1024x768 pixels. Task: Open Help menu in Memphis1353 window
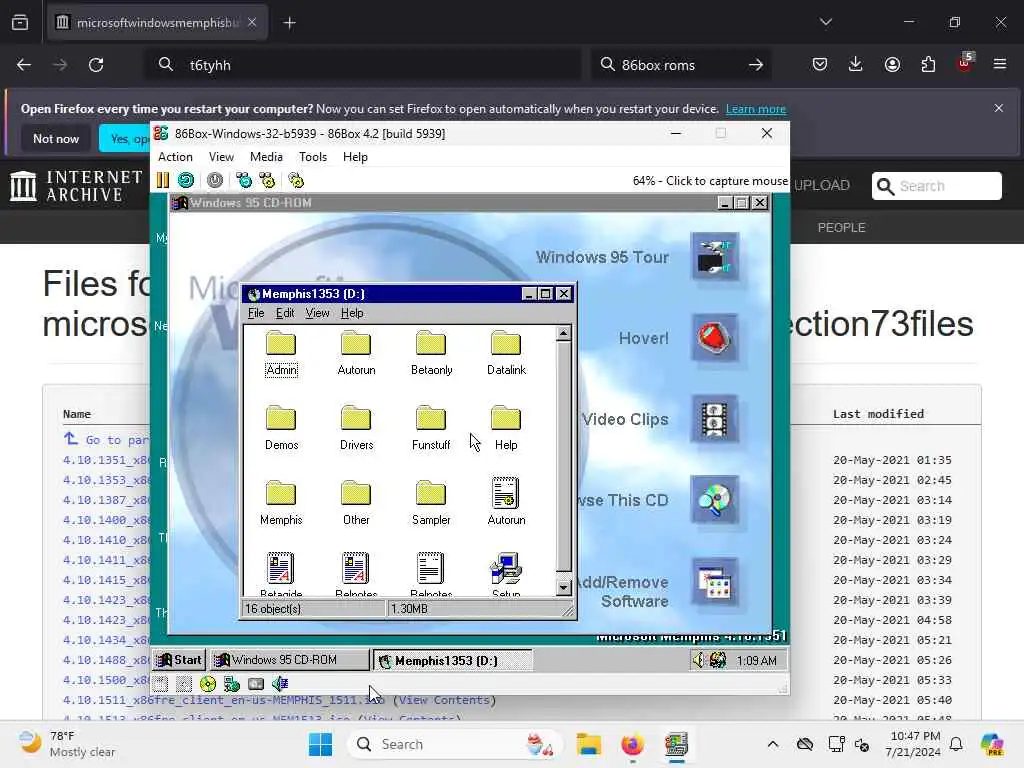coord(352,313)
